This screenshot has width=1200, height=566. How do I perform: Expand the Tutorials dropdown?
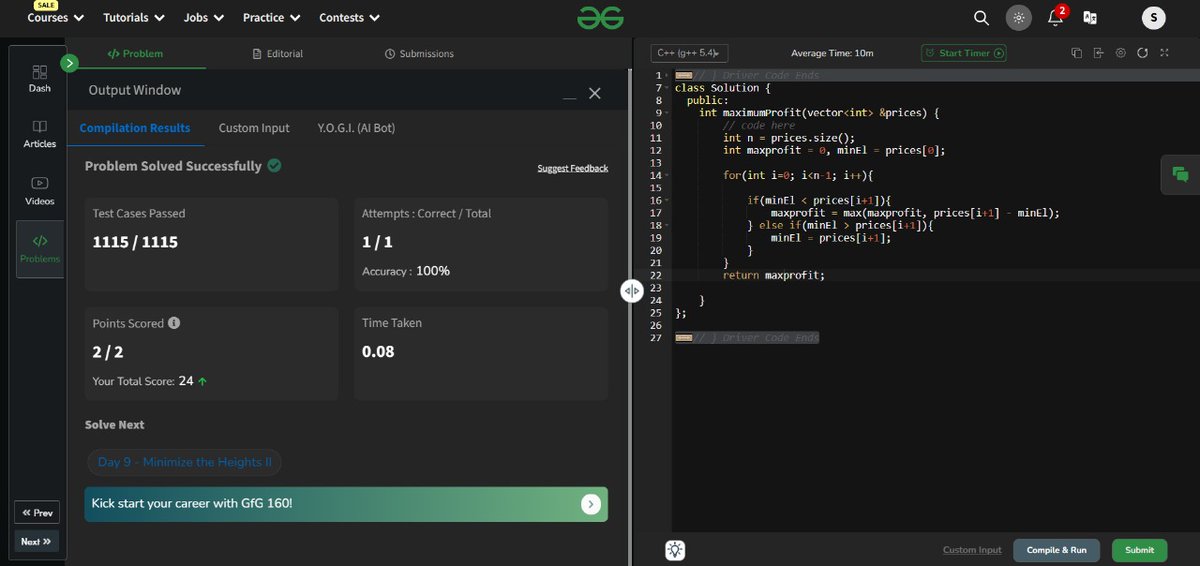click(133, 18)
